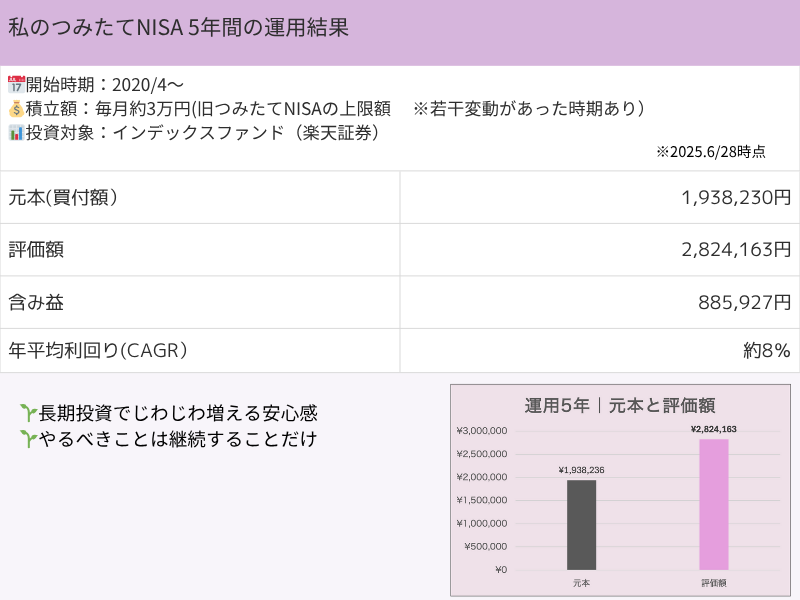Click the 2,824,163円 value cell
800x600 pixels.
pos(599,250)
